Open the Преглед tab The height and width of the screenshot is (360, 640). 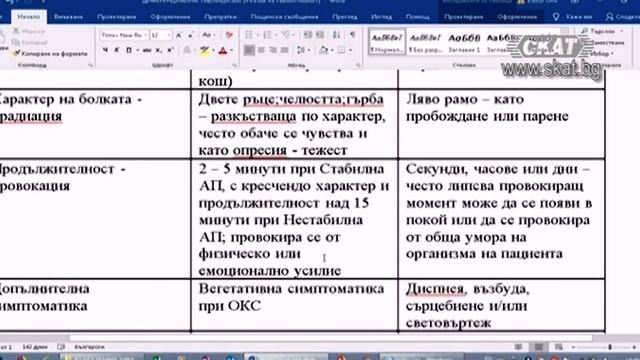345,17
